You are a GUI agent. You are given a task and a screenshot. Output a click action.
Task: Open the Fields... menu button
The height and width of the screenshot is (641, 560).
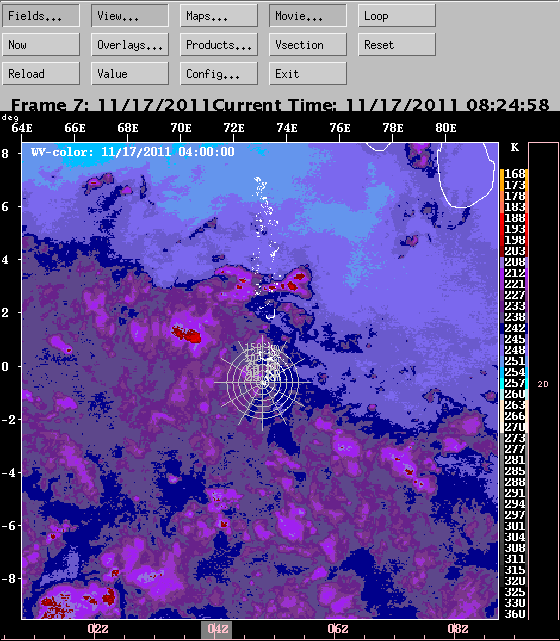(41, 16)
